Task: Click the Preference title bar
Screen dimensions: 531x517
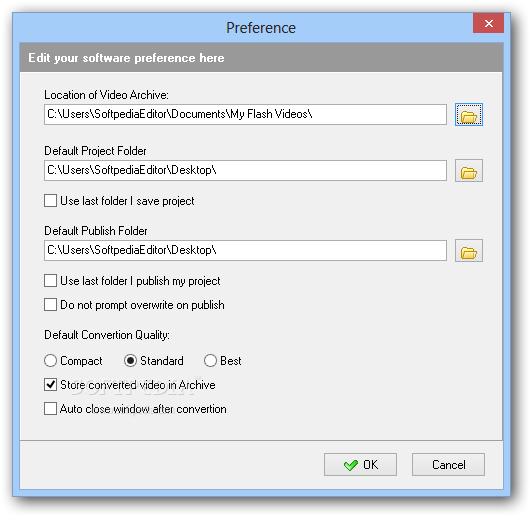Action: (x=261, y=28)
